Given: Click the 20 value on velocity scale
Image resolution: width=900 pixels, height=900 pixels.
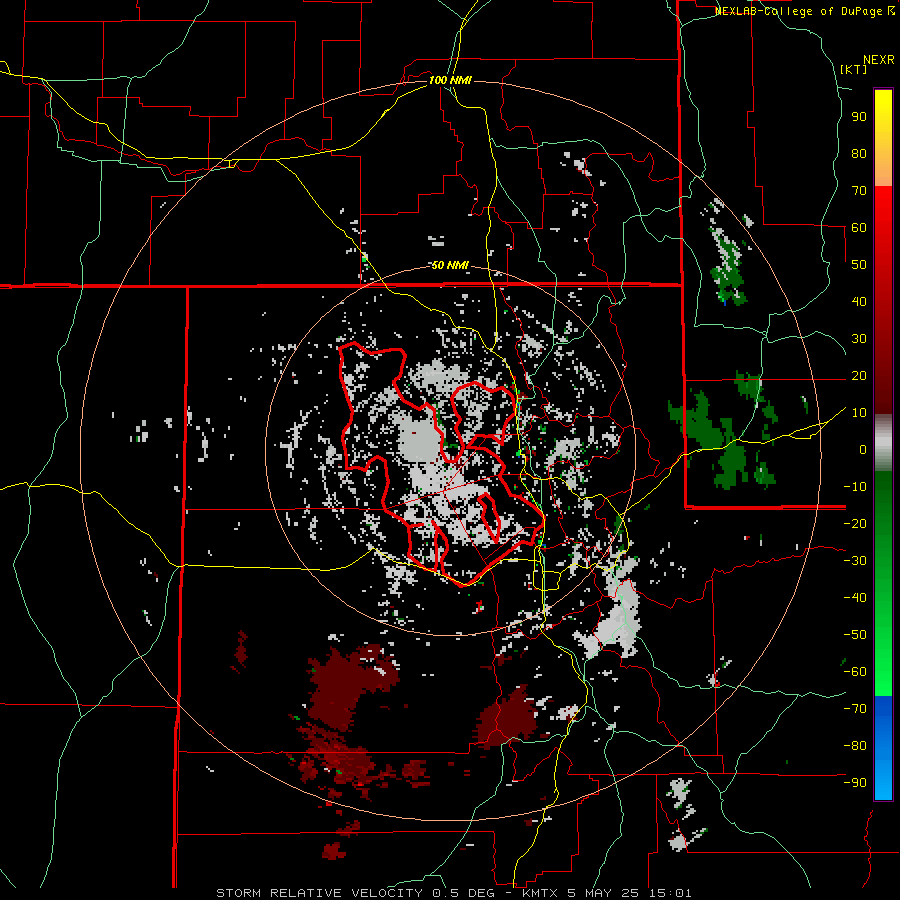Looking at the screenshot, I should 859,376.
